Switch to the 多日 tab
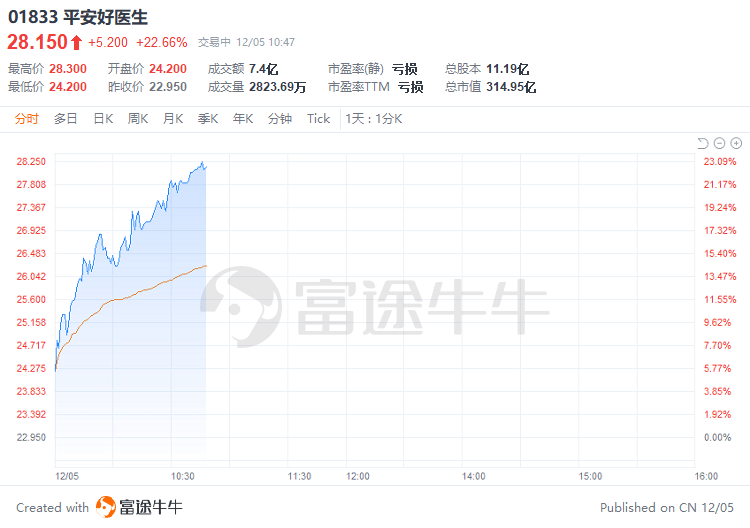Screen dimensions: 750x528 [x=66, y=119]
